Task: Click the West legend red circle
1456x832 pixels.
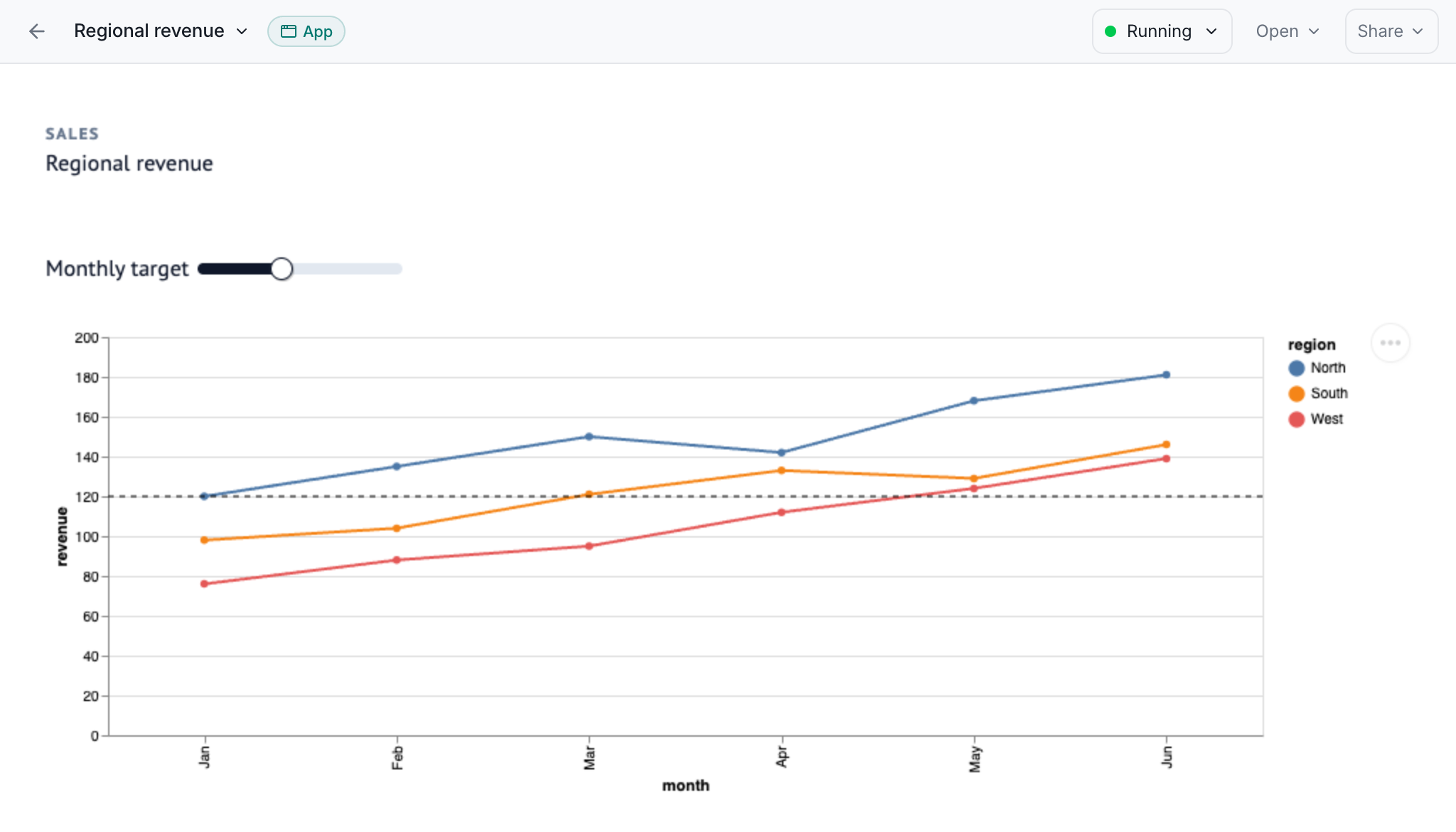Action: click(x=1296, y=419)
